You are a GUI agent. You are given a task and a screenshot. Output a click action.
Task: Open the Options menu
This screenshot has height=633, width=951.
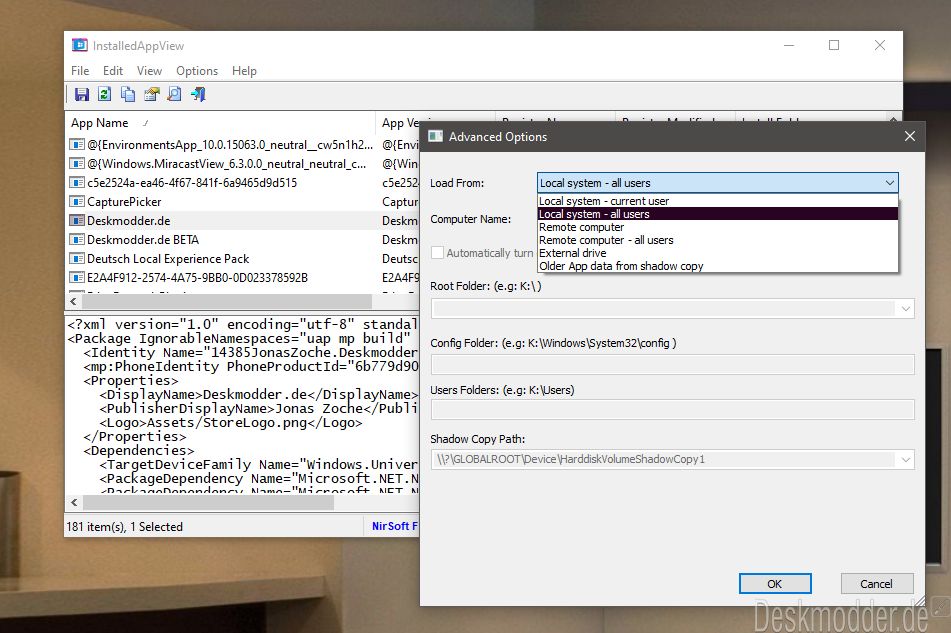(x=197, y=71)
